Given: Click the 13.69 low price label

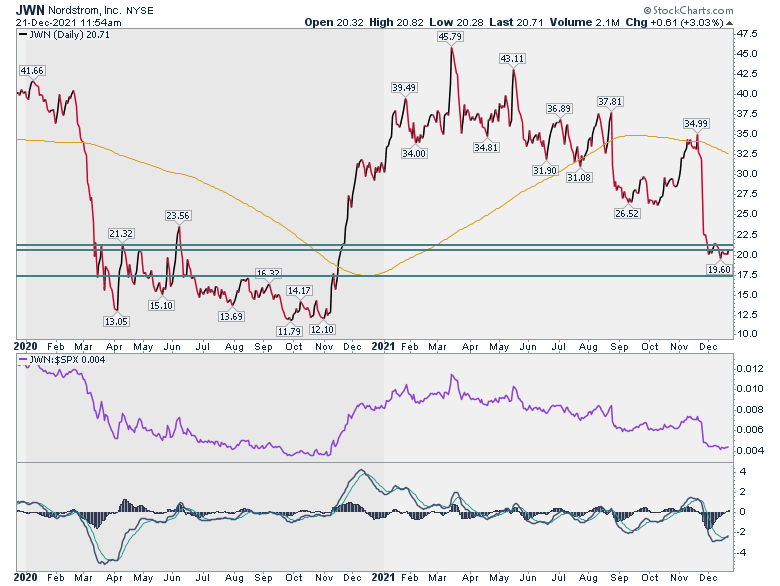Looking at the screenshot, I should coord(231,316).
